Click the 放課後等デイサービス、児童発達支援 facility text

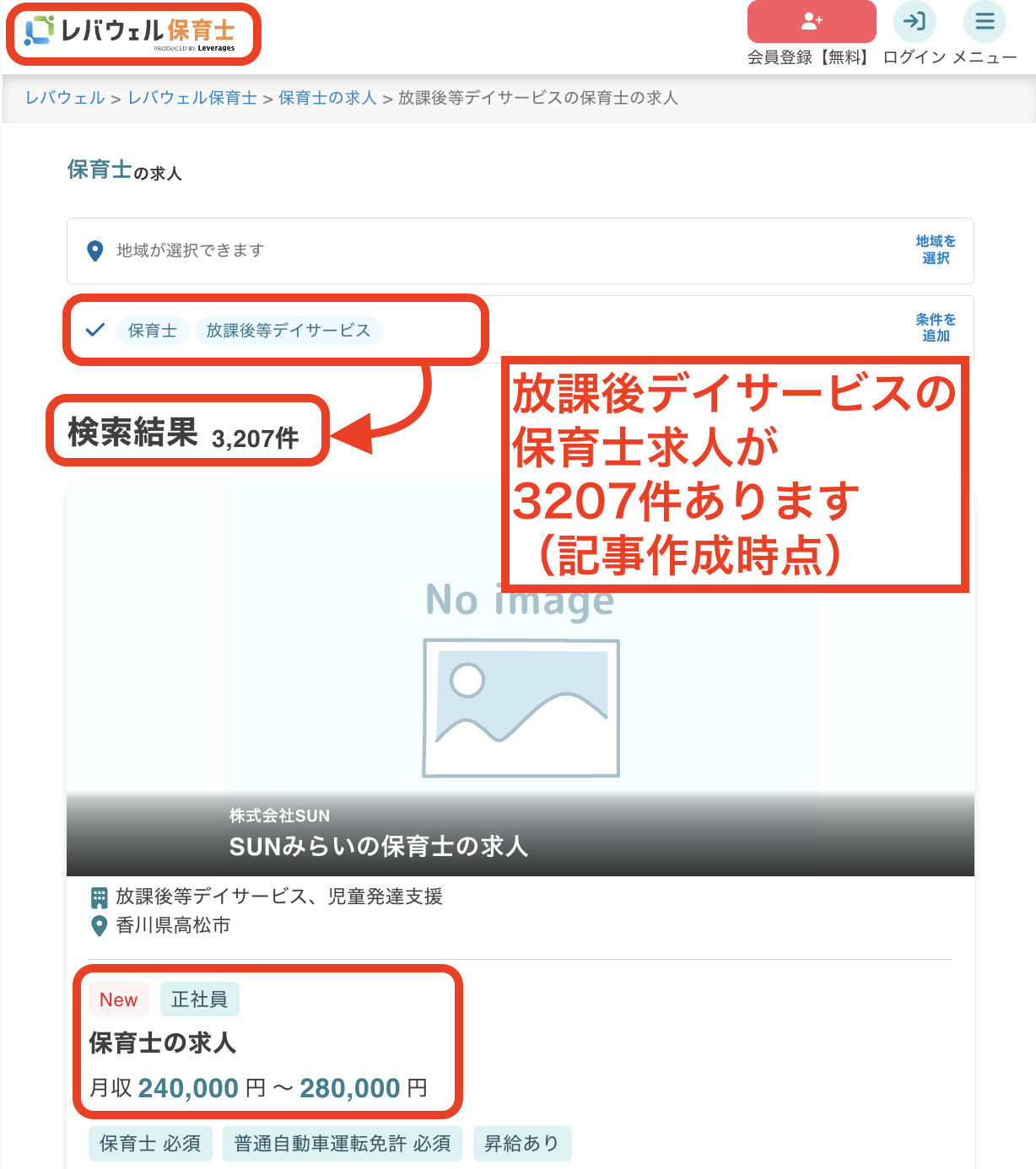coord(279,897)
